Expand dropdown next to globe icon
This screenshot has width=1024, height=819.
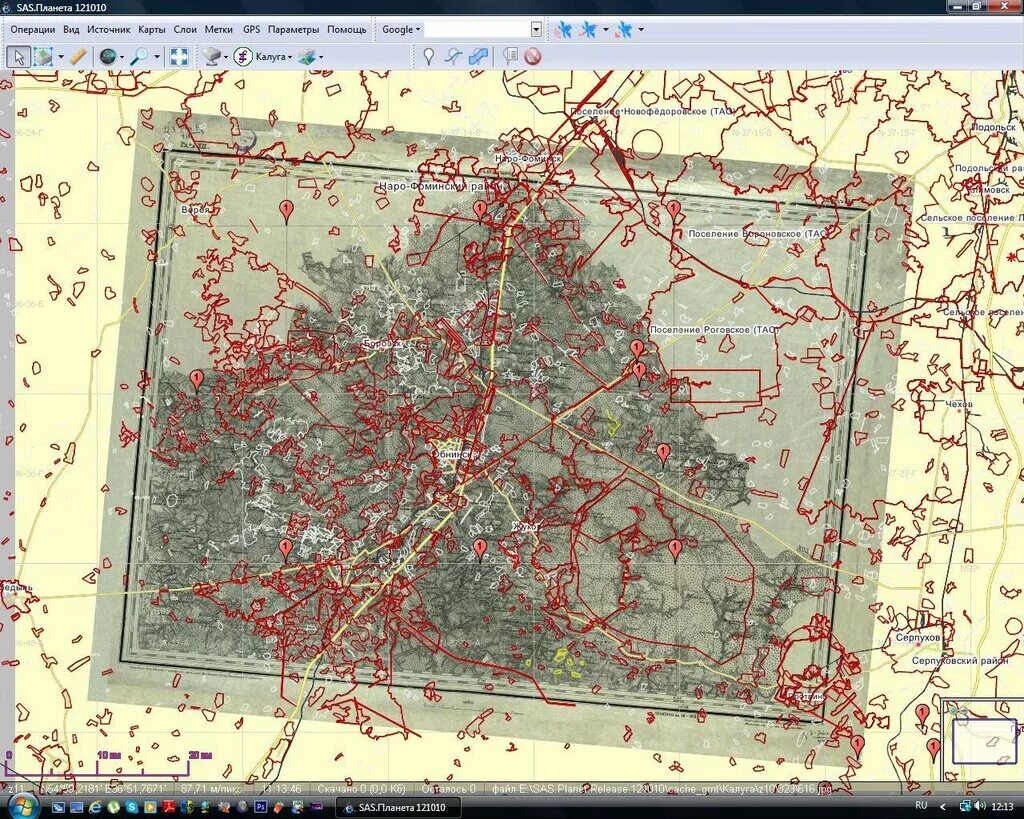pos(121,57)
